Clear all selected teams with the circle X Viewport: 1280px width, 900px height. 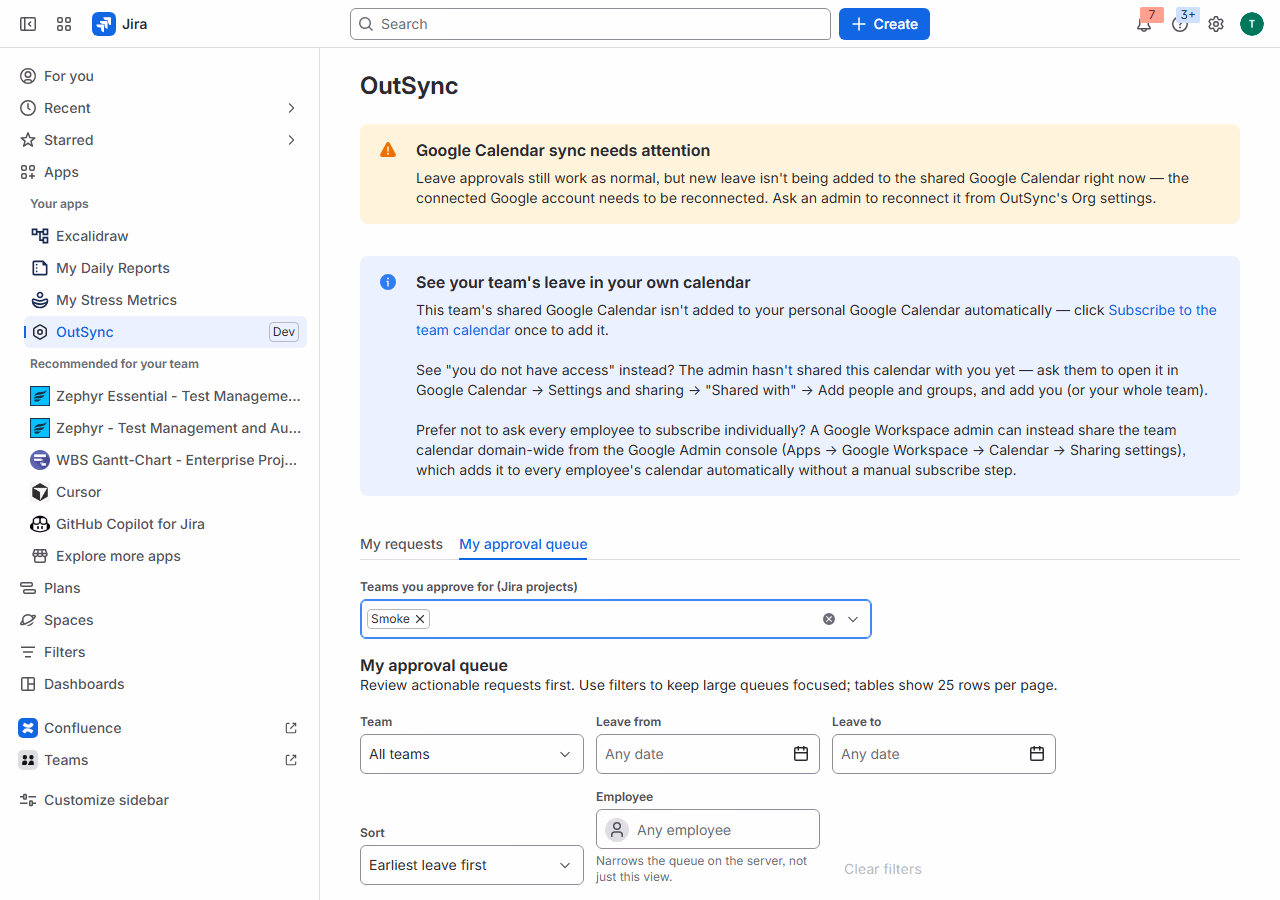tap(829, 619)
